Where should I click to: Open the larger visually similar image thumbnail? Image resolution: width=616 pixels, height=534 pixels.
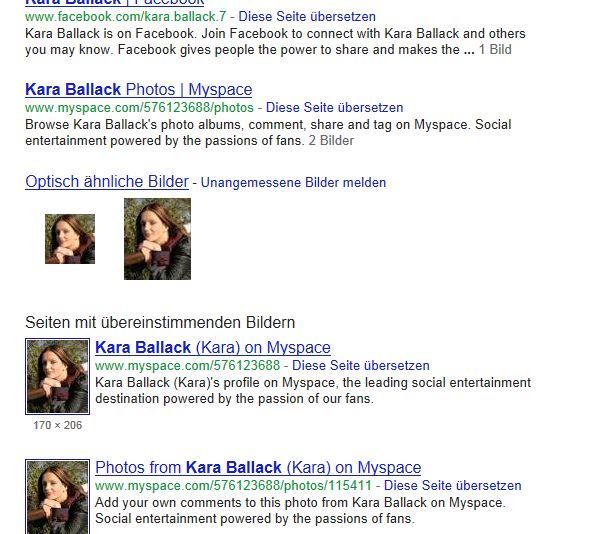(x=158, y=239)
